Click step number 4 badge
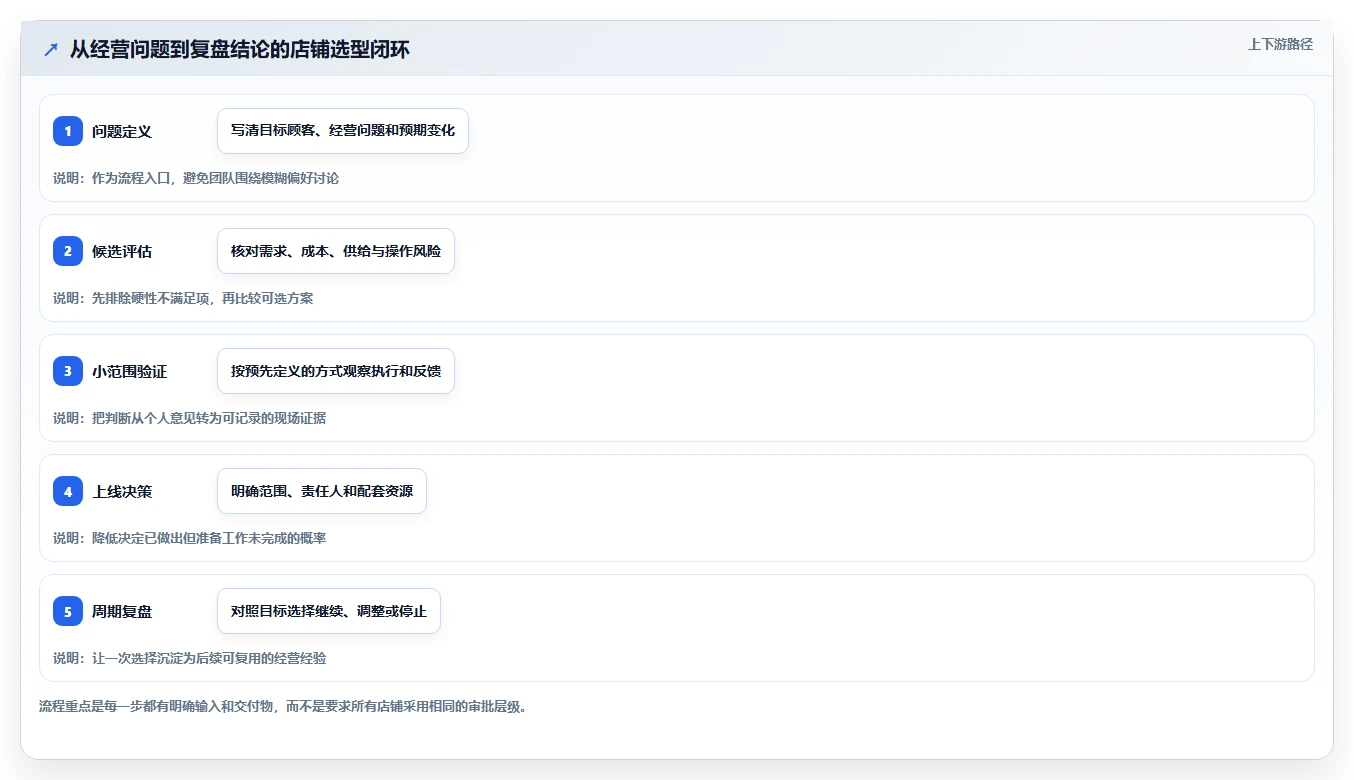This screenshot has height=780, width=1354. (68, 491)
